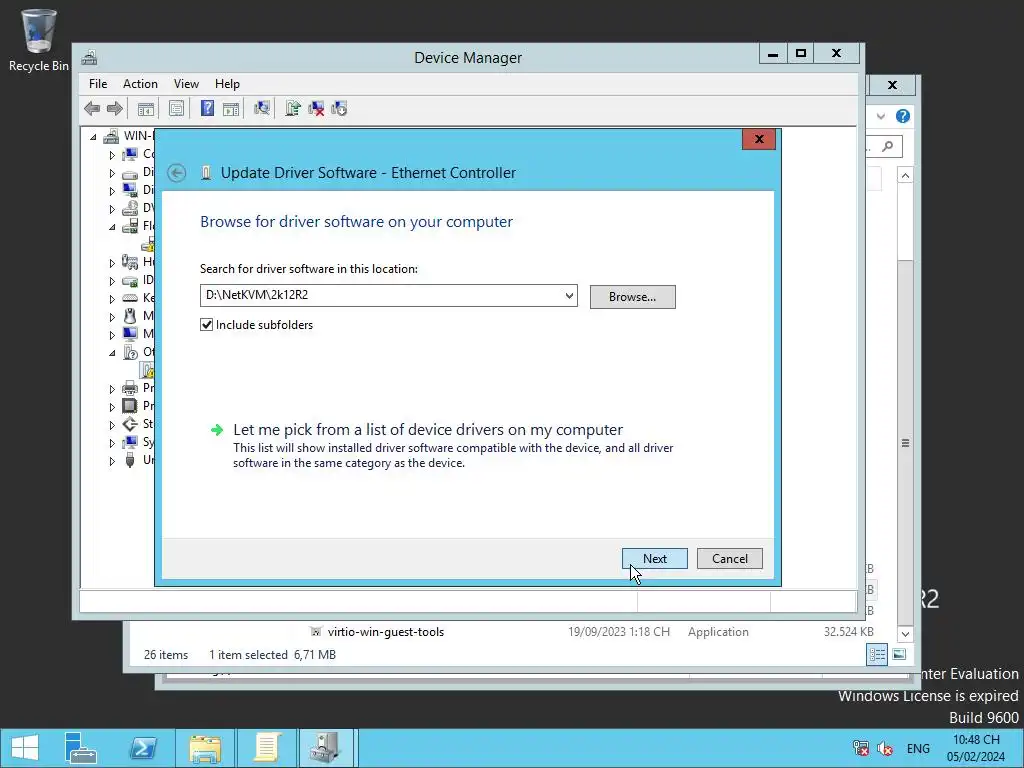Open Recycle Bin desktop icon
Viewport: 1024px width, 768px height.
(39, 39)
